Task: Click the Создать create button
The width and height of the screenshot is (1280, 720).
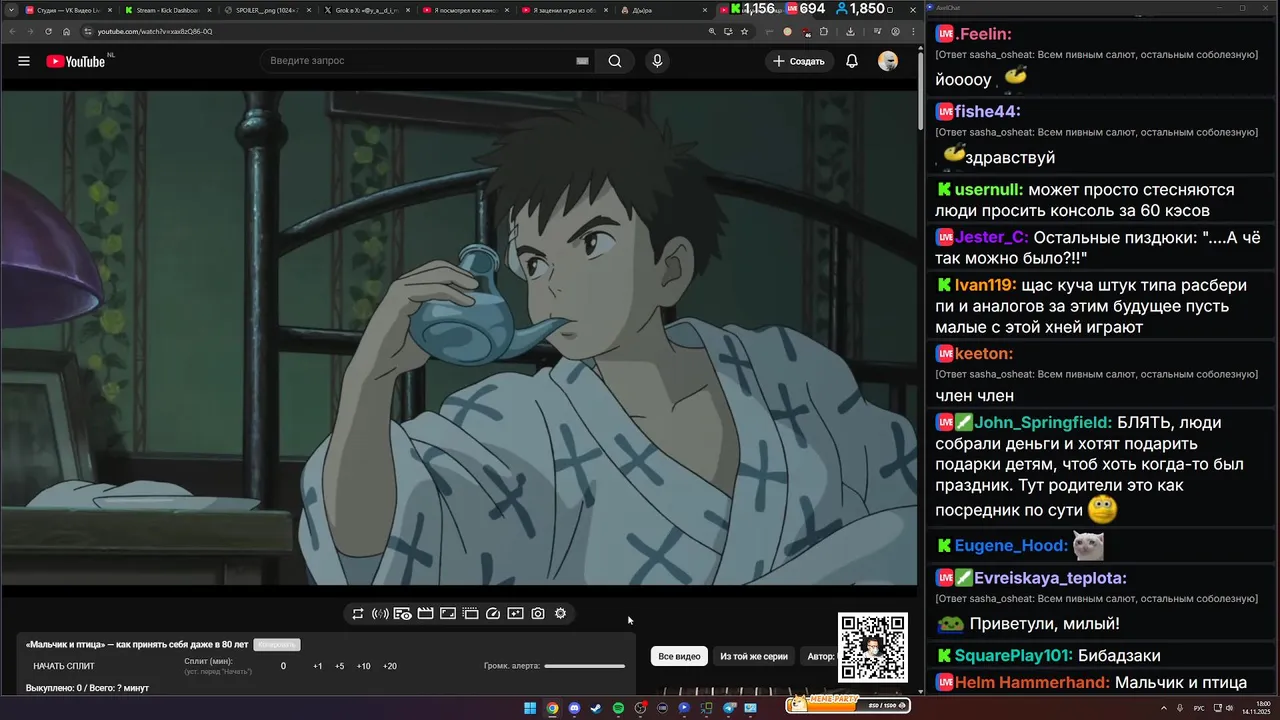Action: (x=800, y=61)
